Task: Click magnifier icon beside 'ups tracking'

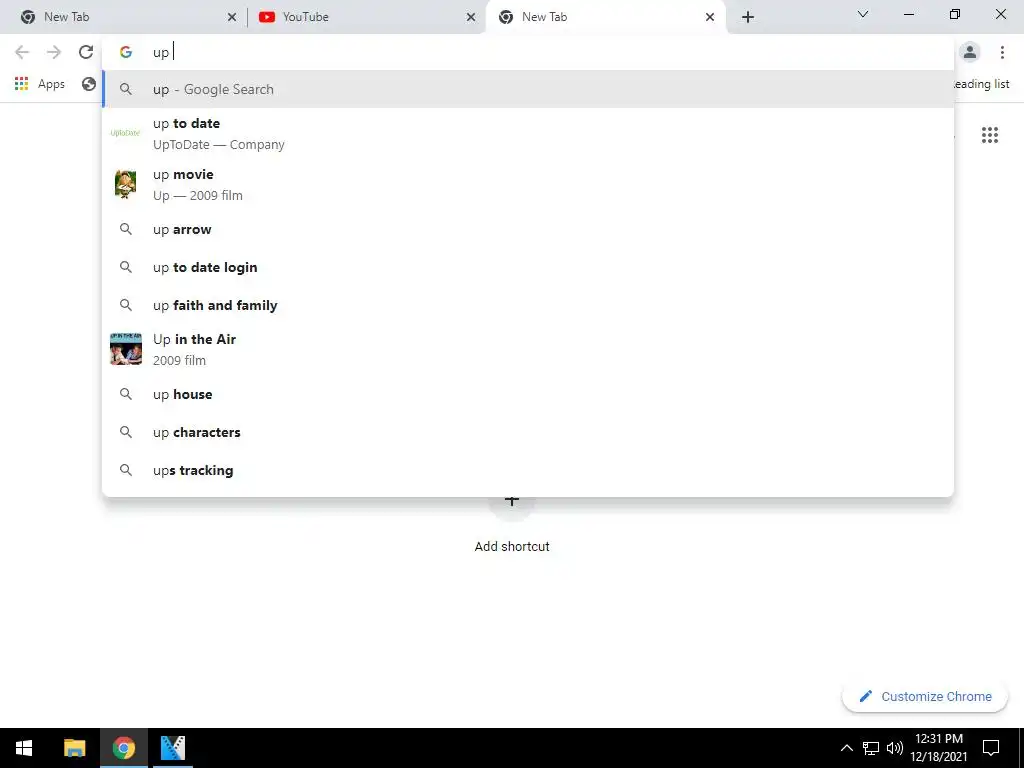Action: [126, 470]
